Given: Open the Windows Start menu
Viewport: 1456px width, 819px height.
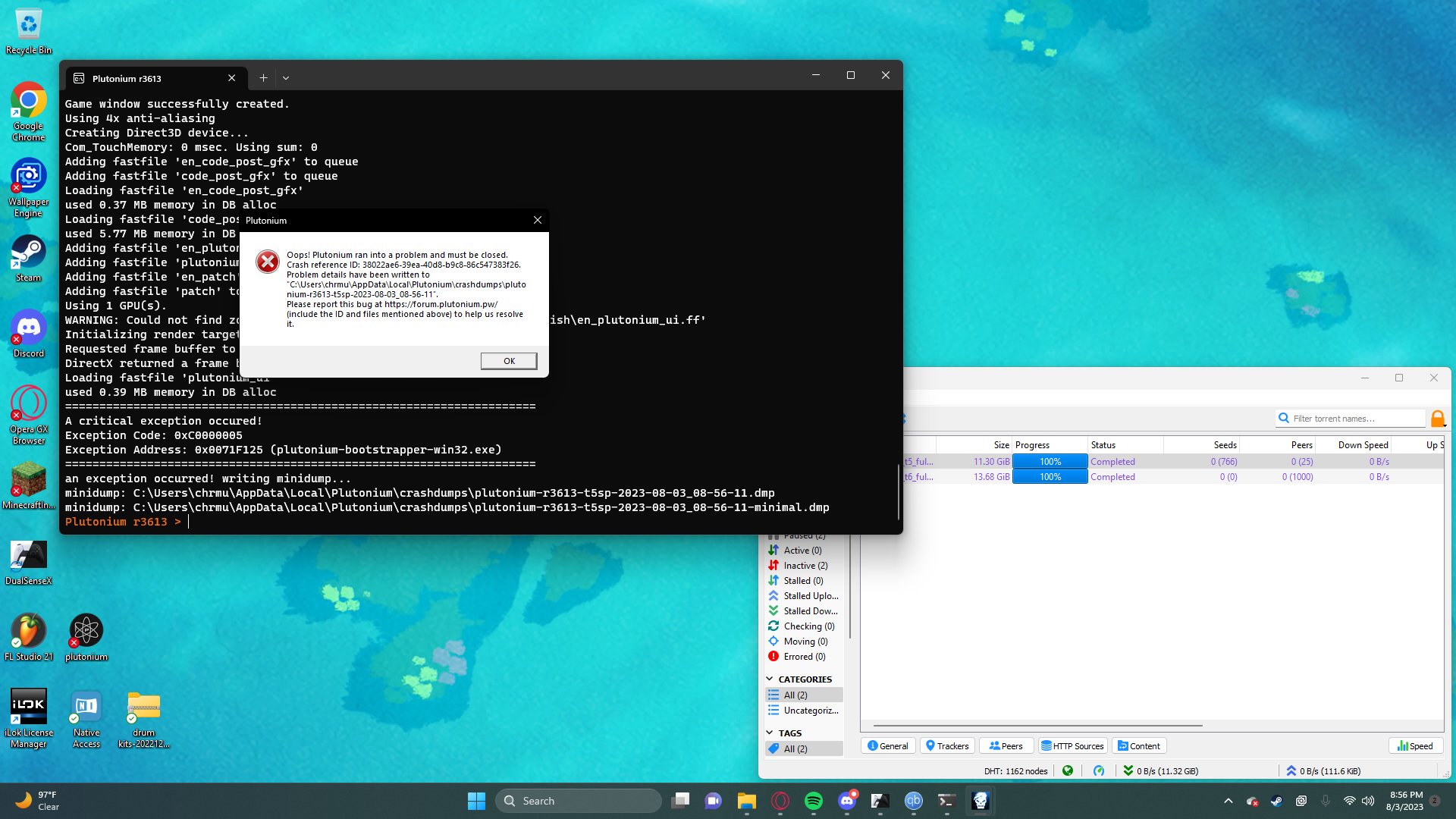Looking at the screenshot, I should click(476, 801).
